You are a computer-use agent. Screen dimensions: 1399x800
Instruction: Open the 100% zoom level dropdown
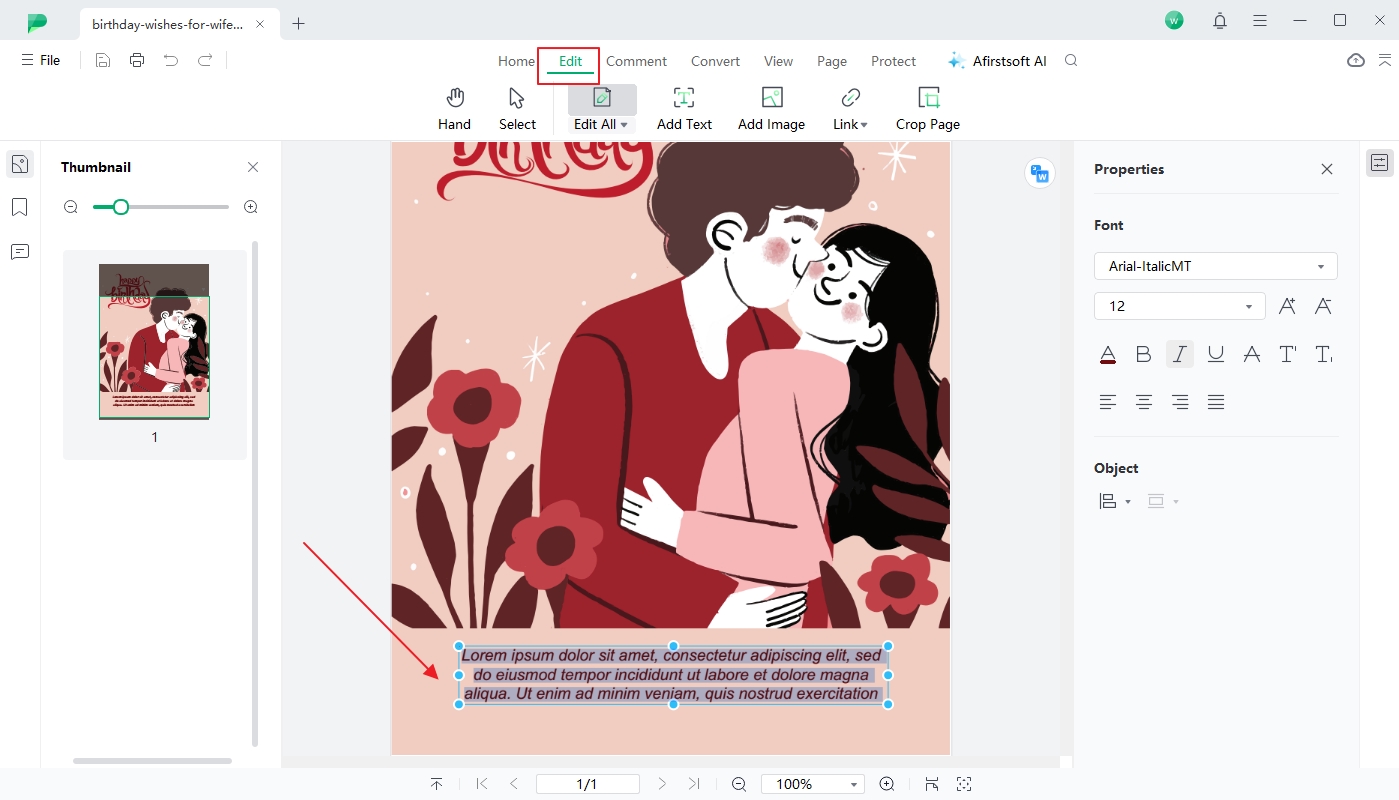812,784
